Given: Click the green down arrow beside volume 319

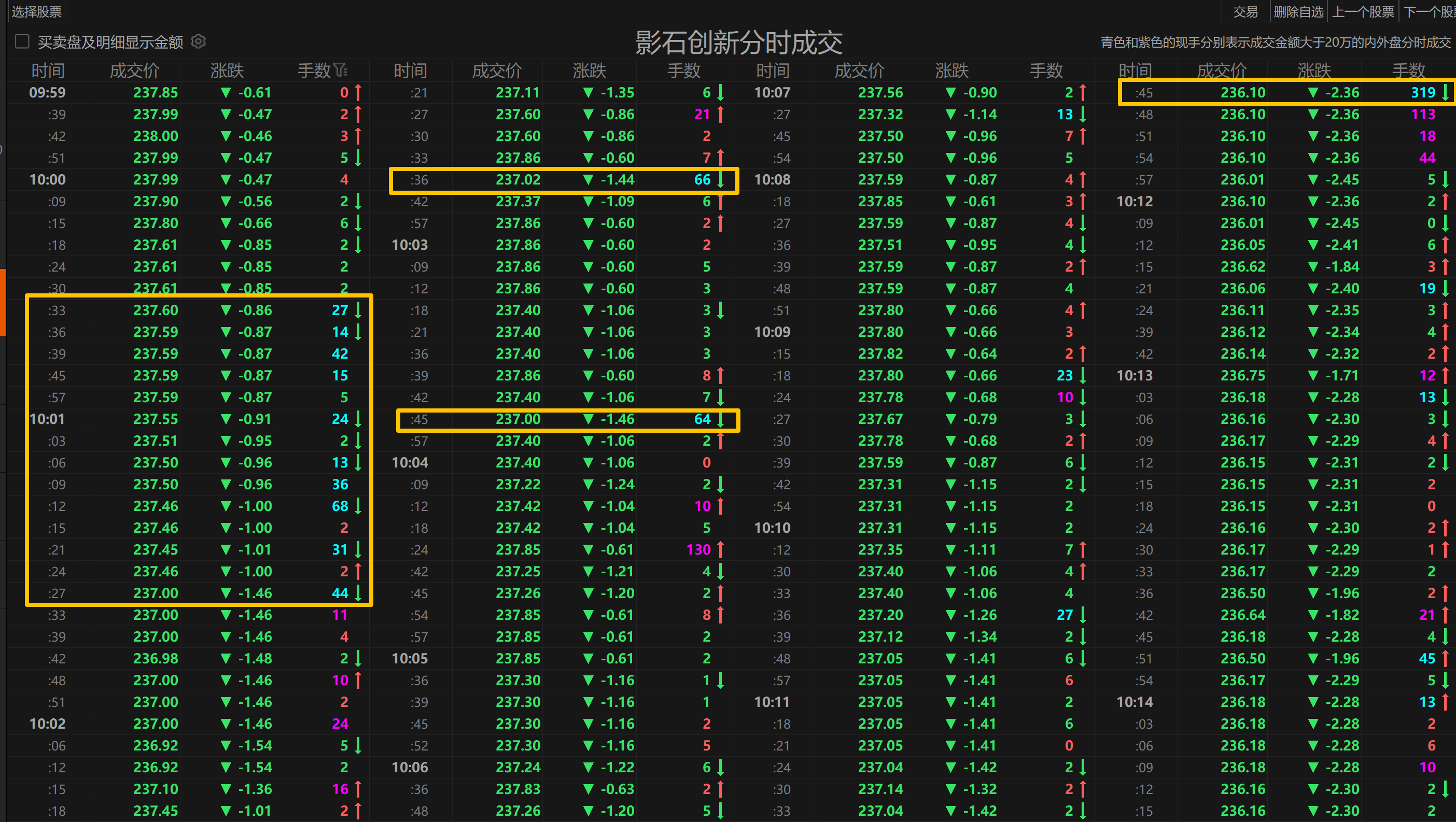Looking at the screenshot, I should (x=1445, y=92).
